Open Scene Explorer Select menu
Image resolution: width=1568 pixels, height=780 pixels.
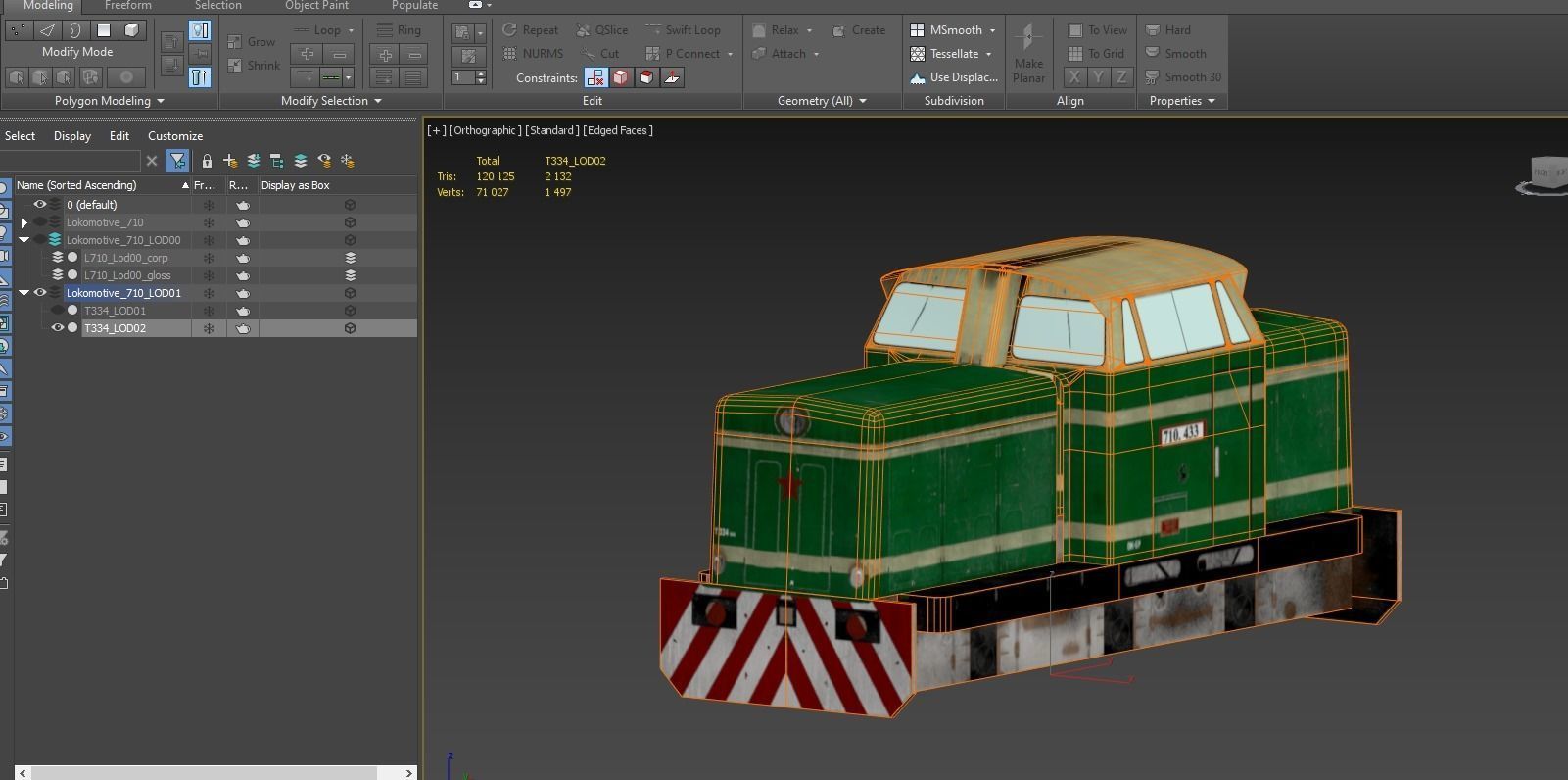tap(20, 136)
